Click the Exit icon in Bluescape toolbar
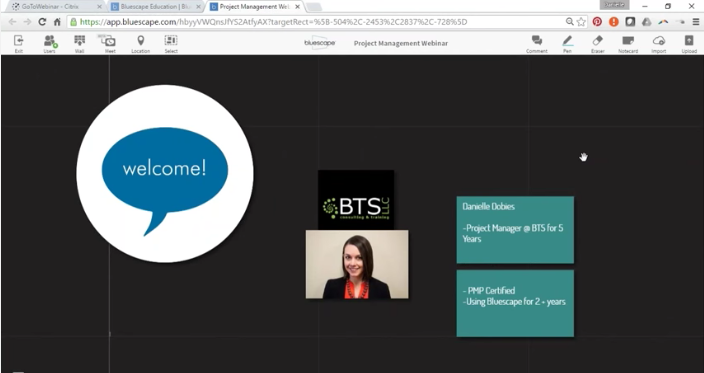 (x=18, y=41)
